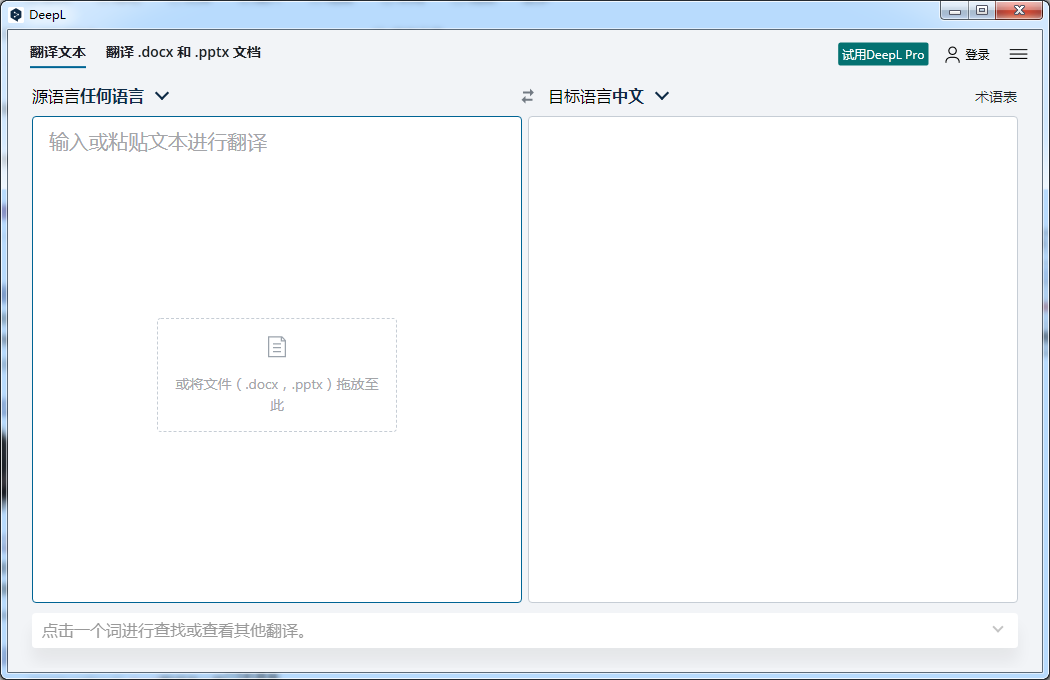Click the 试用DeepL Pro button
Screen dimensions: 1050x680
tap(883, 54)
